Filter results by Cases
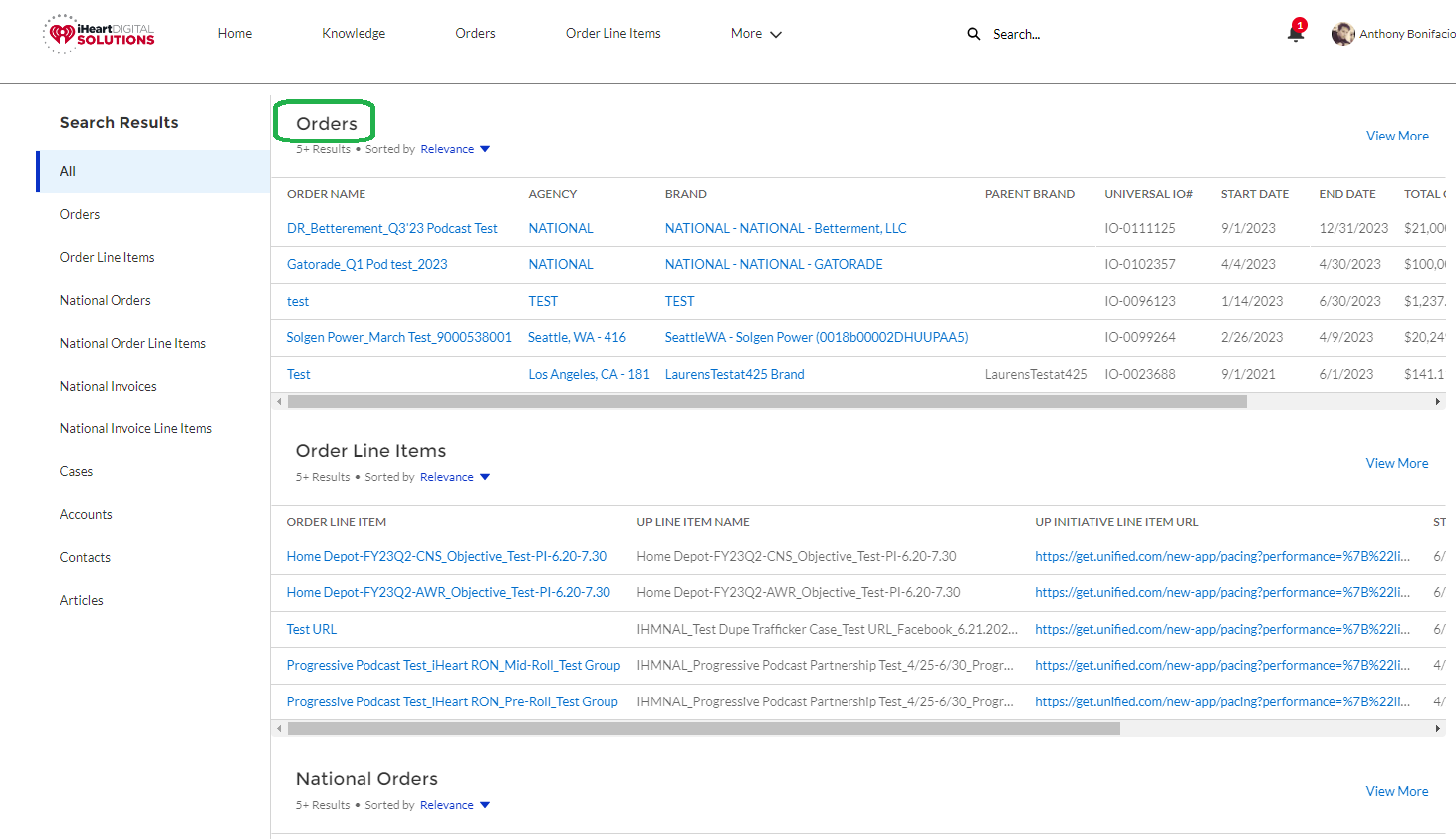 click(x=76, y=471)
